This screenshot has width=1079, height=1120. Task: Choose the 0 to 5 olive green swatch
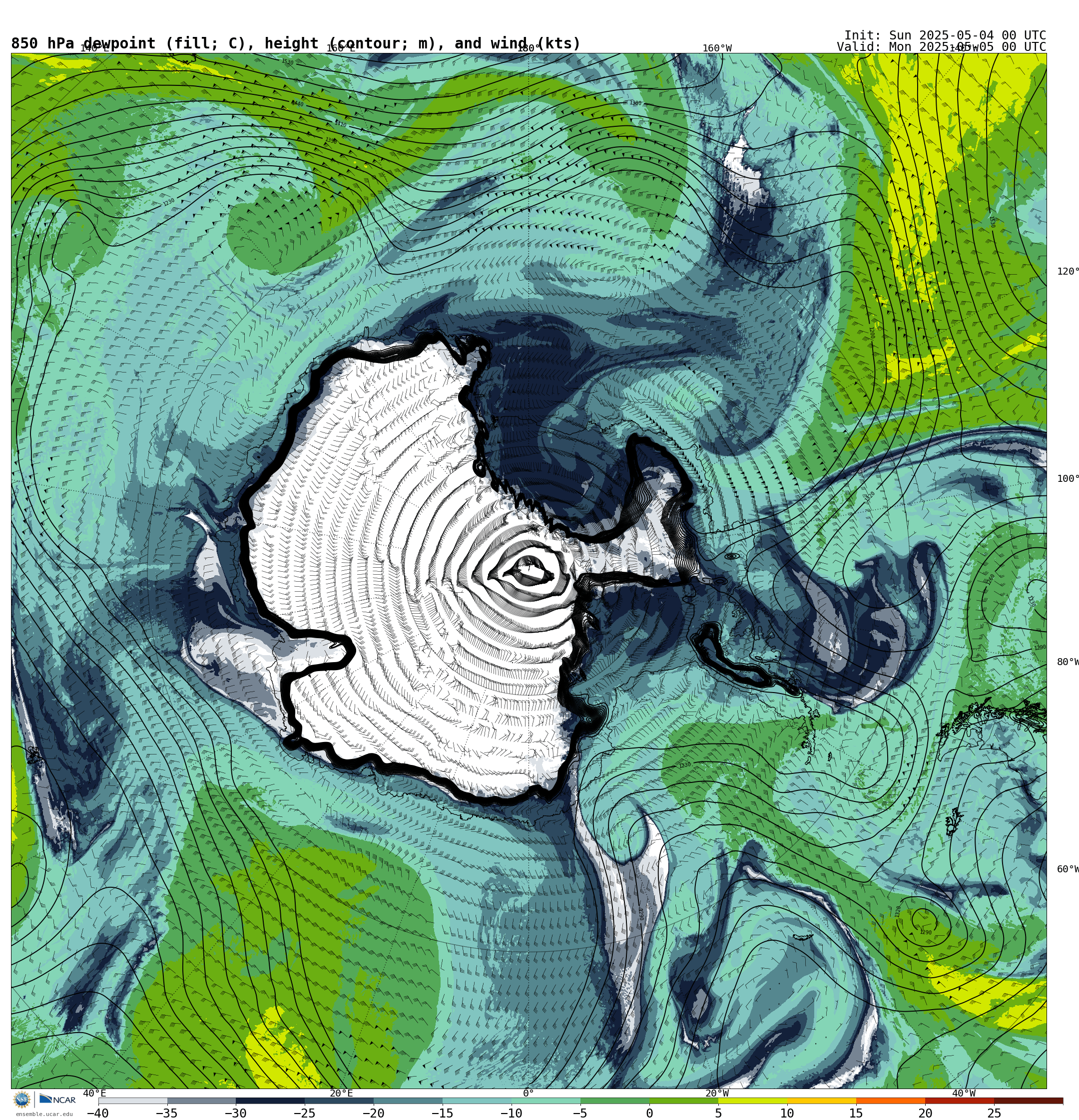[x=684, y=1101]
